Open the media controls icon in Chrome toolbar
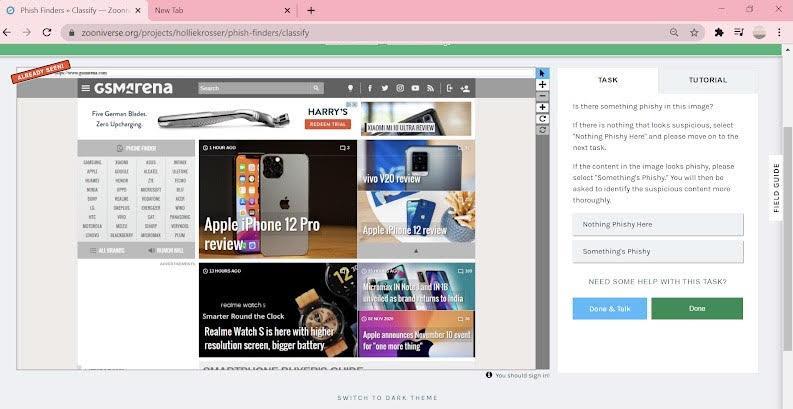The width and height of the screenshot is (793, 409). pyautogui.click(x=739, y=32)
